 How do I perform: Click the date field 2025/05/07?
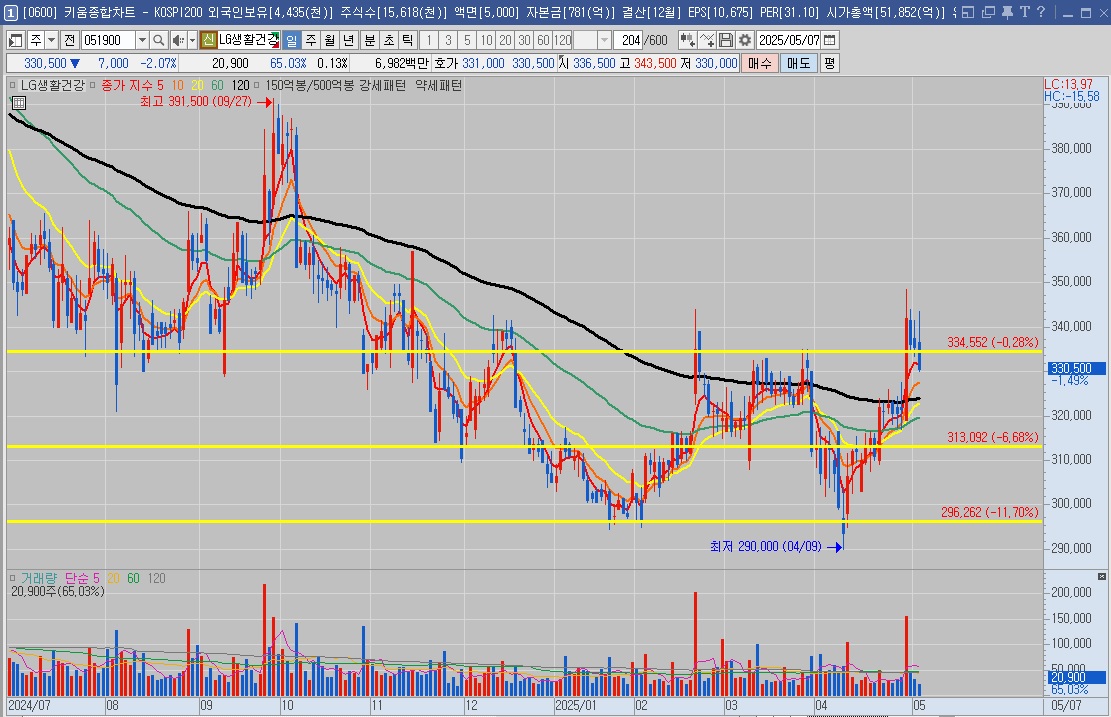click(789, 40)
